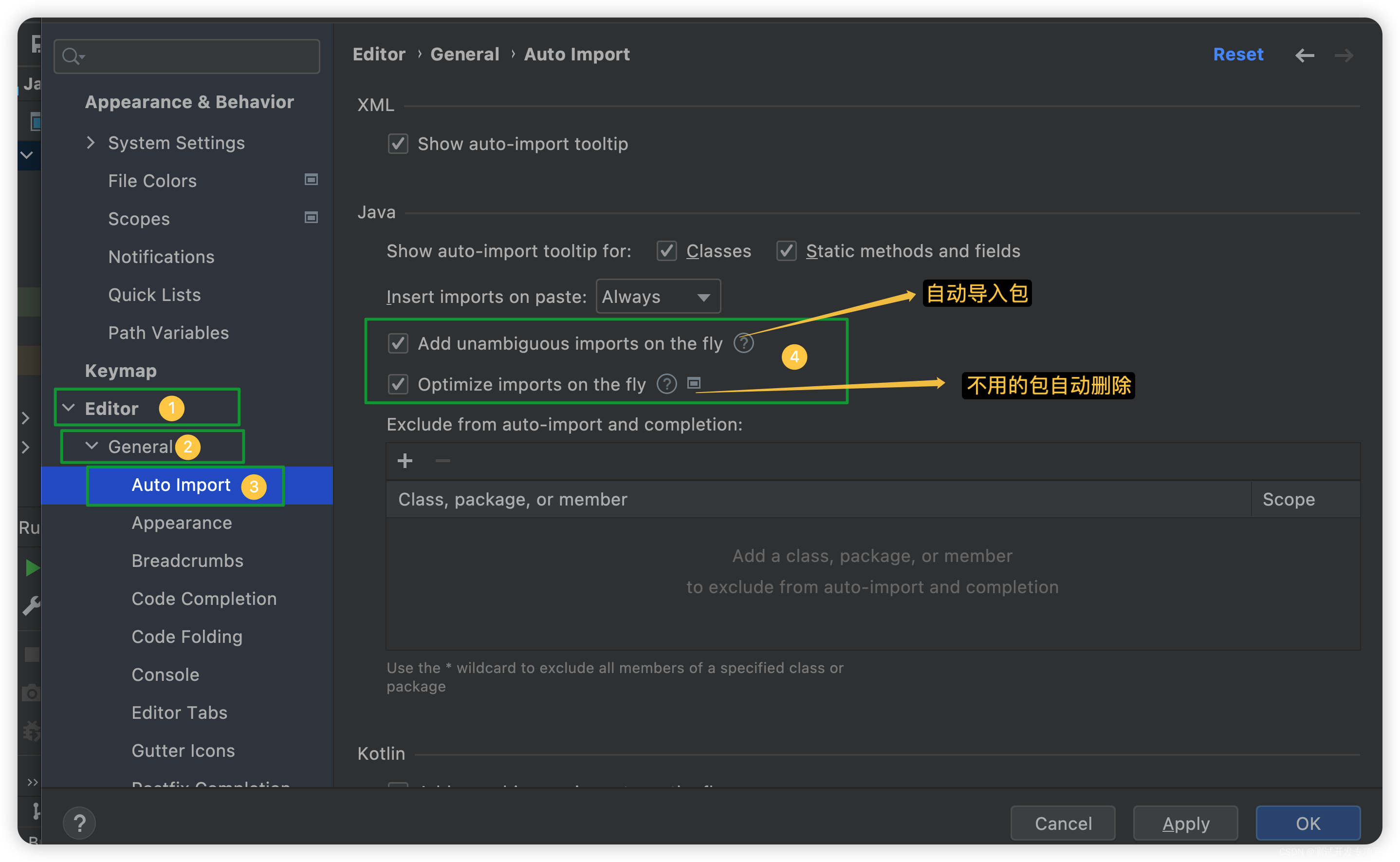Select Path Variables in the settings tree
1400x862 pixels.
click(168, 332)
